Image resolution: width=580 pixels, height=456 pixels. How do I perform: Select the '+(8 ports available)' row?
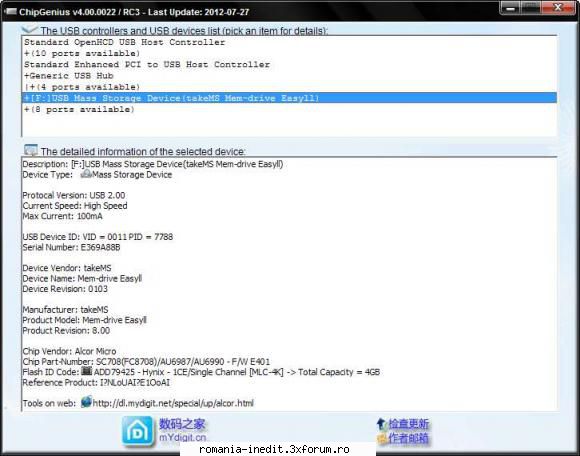click(x=289, y=109)
